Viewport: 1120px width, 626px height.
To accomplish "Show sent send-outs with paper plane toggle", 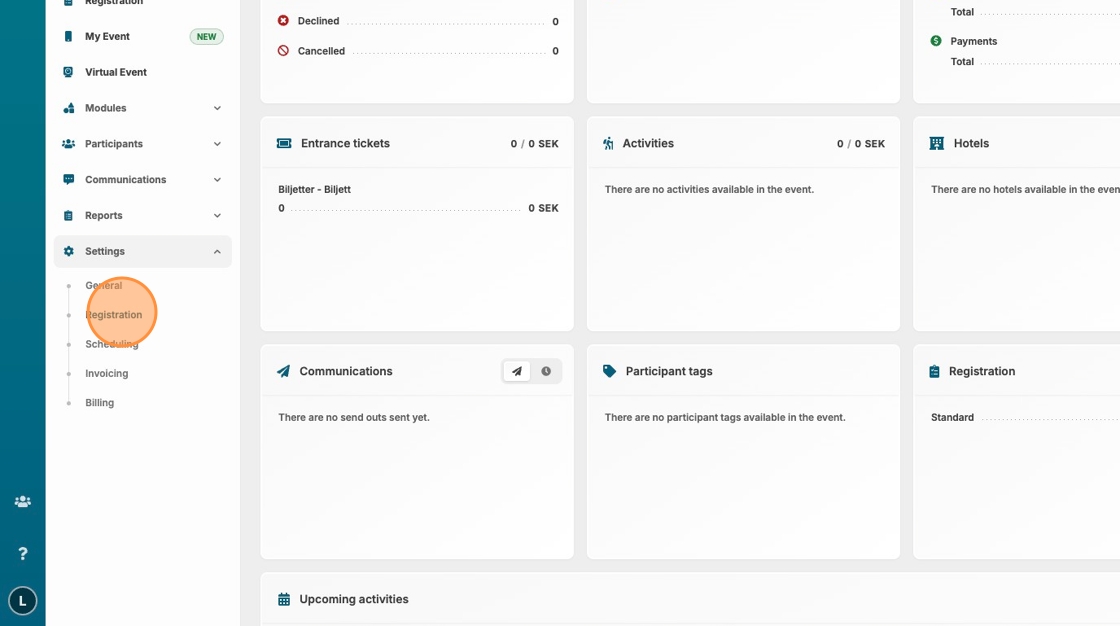I will click(517, 371).
